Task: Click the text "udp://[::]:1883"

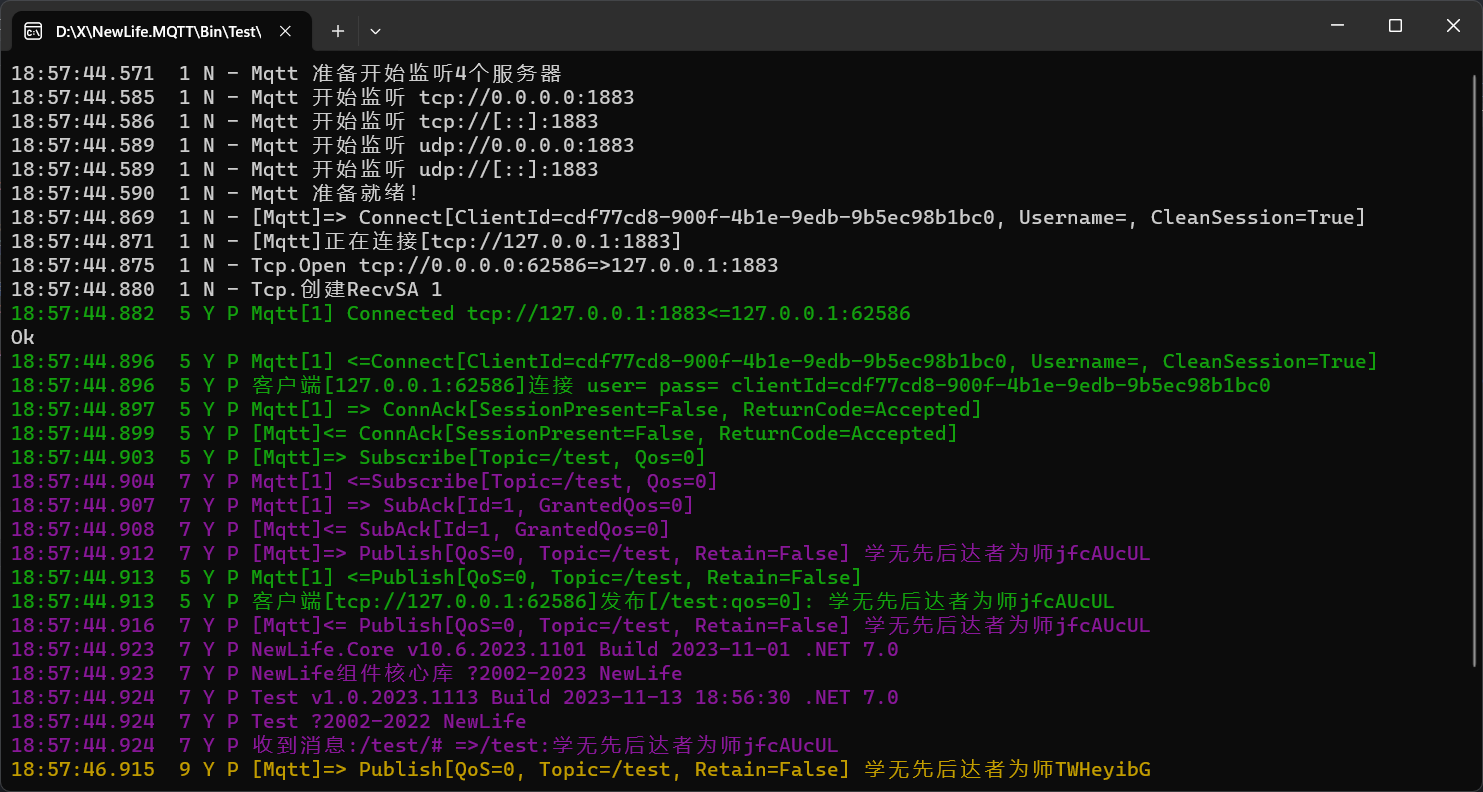Action: pyautogui.click(x=508, y=169)
